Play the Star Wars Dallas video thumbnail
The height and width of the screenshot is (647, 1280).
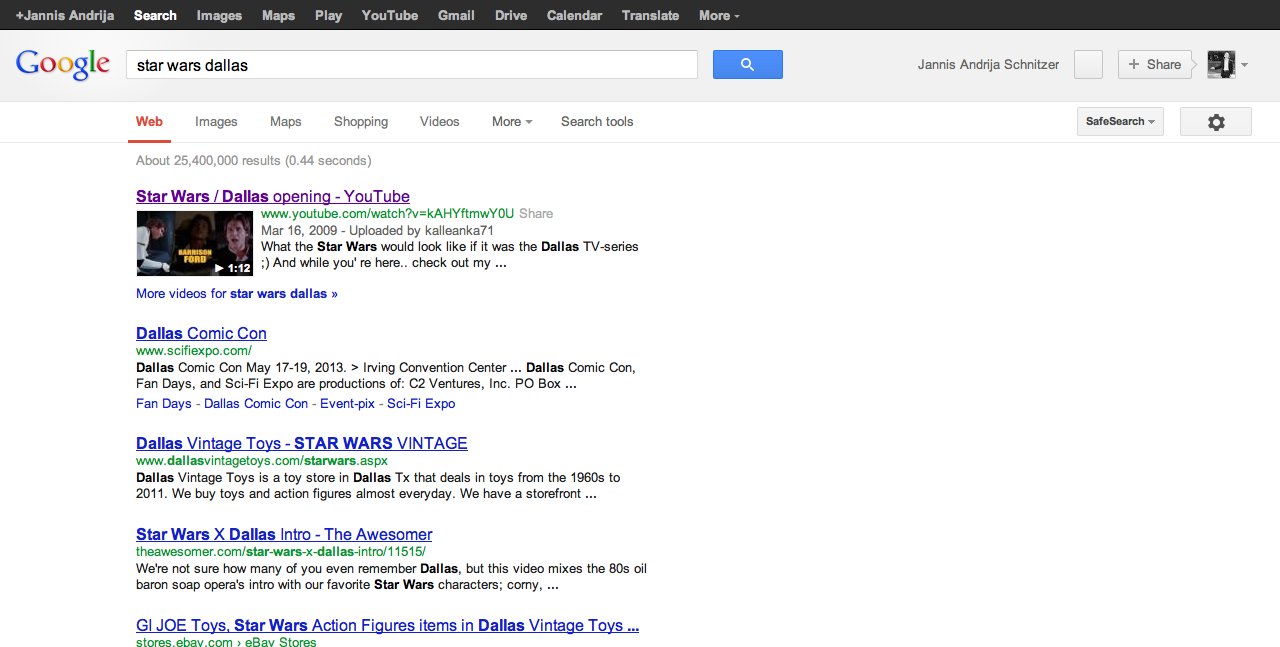[x=195, y=243]
